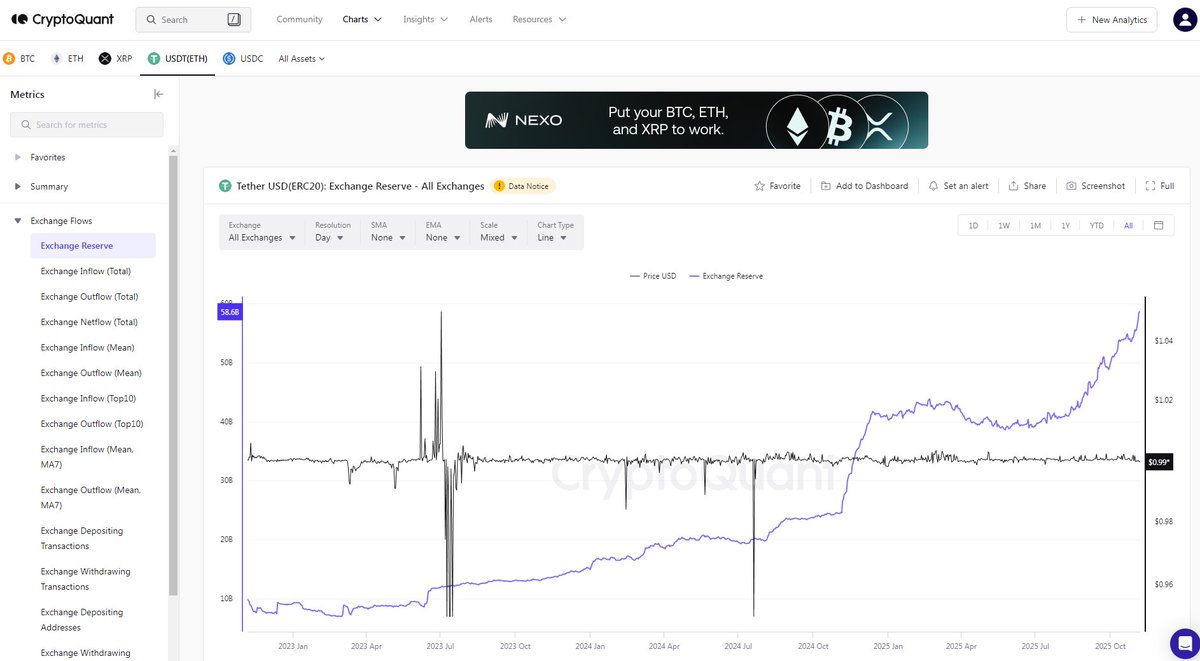Select Exchange Inflow (Total) metric

[86, 271]
